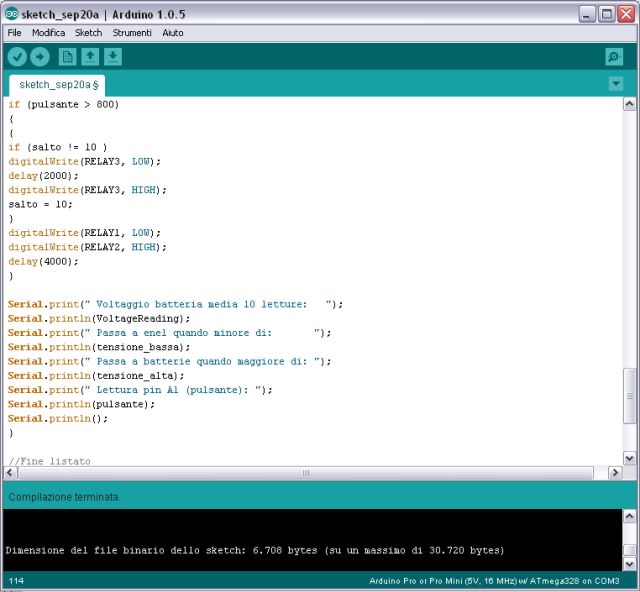
Task: Click the 'digitalWrite(RELAY2, HIGH);' line
Action: click(x=87, y=247)
